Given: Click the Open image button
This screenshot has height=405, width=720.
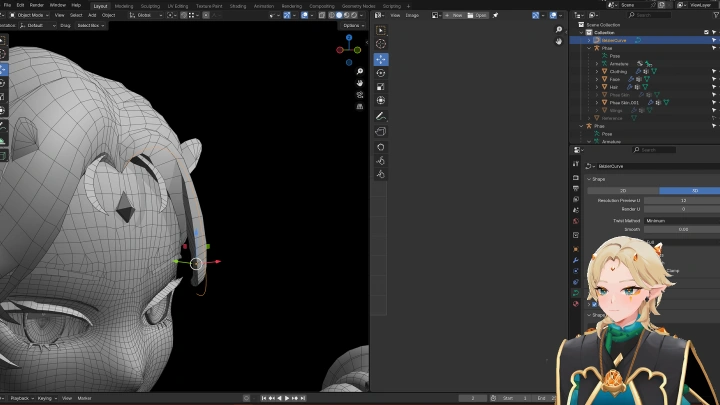Looking at the screenshot, I should pos(477,15).
